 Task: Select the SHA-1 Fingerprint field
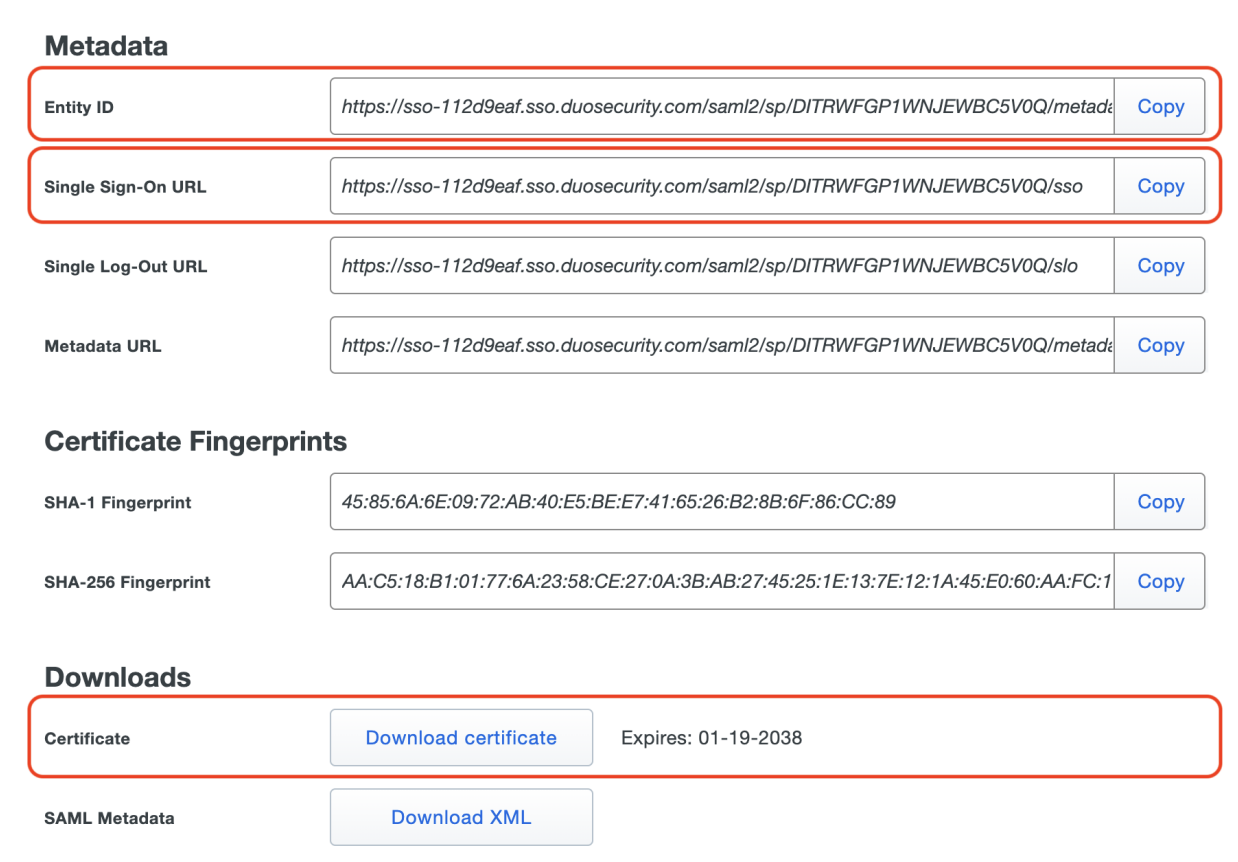pos(722,502)
